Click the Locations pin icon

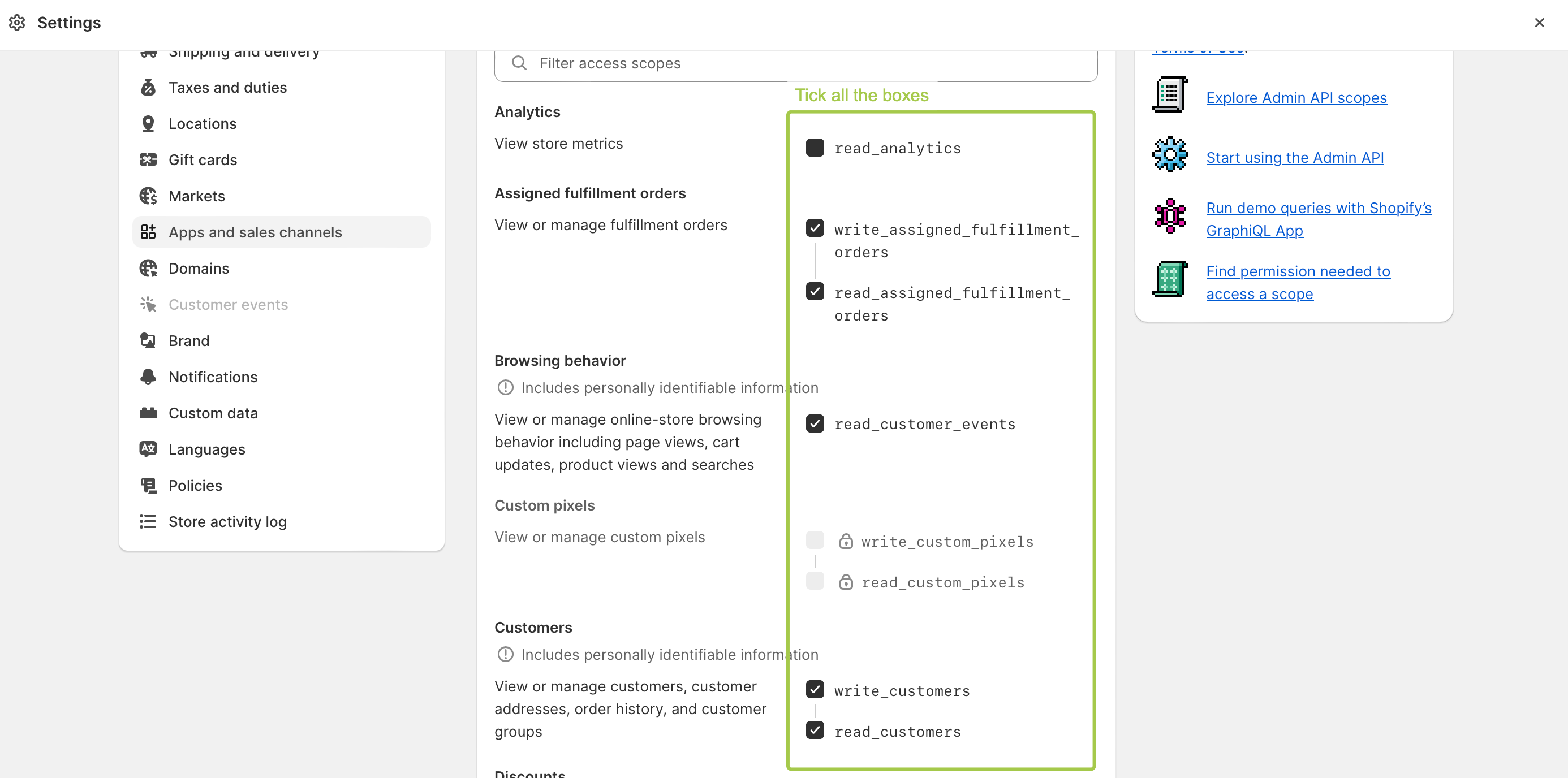pos(148,123)
